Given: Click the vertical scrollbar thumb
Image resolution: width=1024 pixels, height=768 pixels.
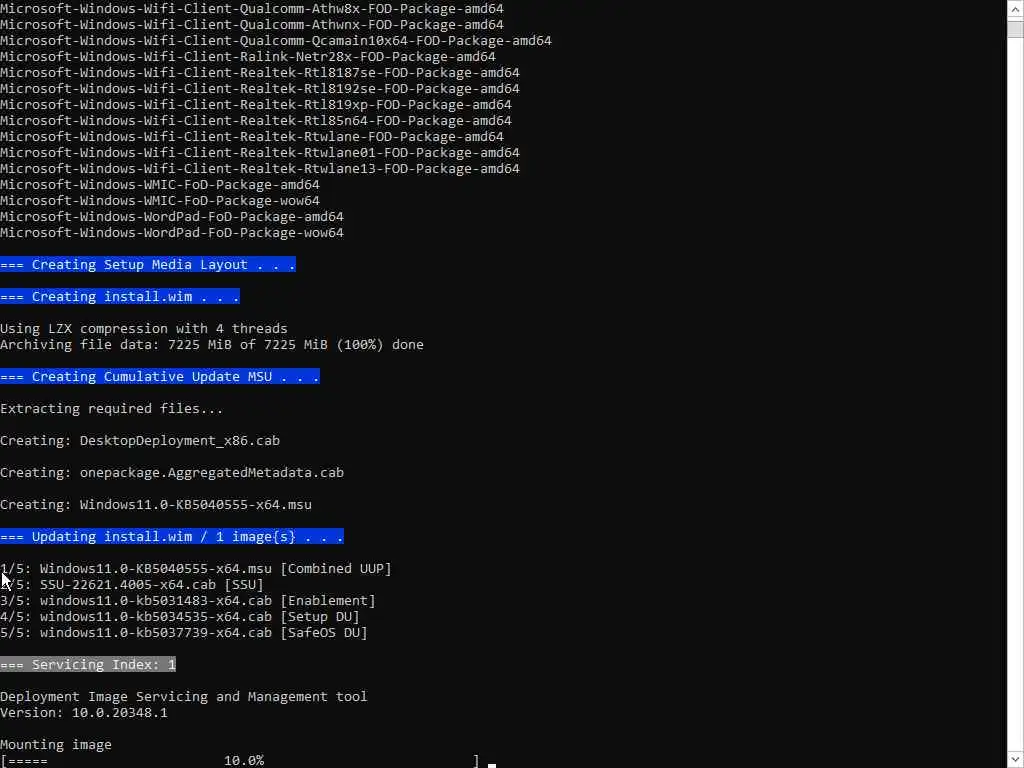Looking at the screenshot, I should point(1016,29).
